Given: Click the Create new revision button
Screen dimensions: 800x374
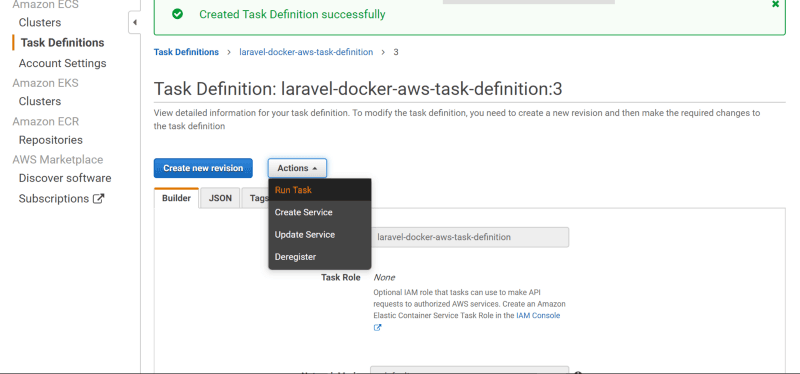Looking at the screenshot, I should 203,168.
